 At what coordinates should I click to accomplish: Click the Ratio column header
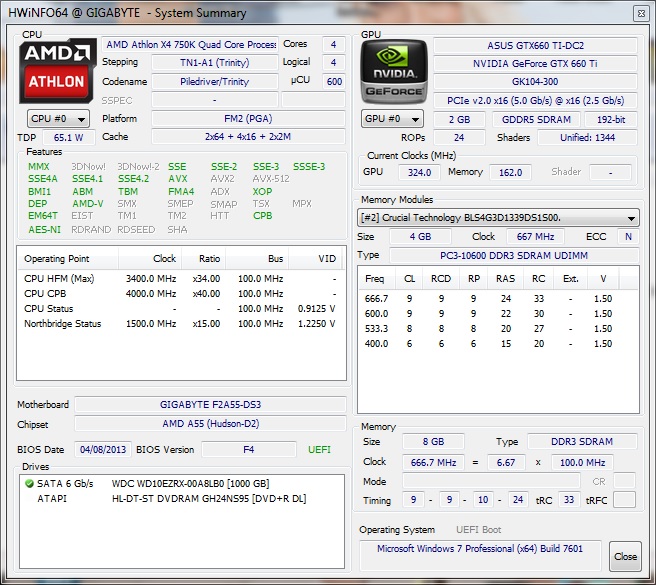point(203,259)
